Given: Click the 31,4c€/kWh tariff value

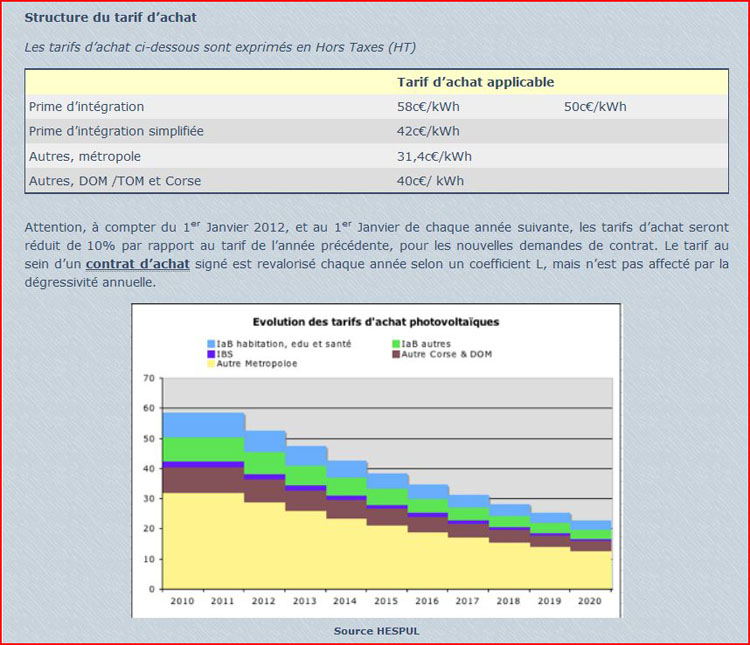Looking at the screenshot, I should [x=434, y=156].
